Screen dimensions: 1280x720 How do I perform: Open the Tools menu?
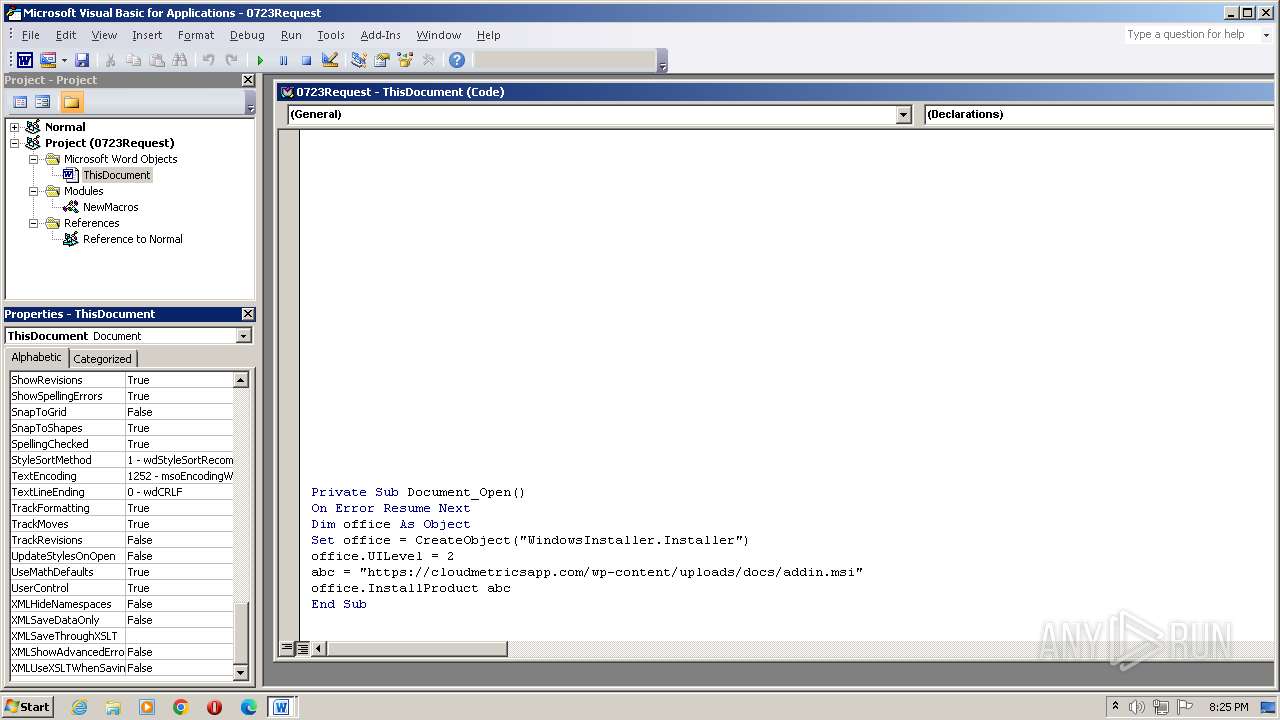click(331, 35)
